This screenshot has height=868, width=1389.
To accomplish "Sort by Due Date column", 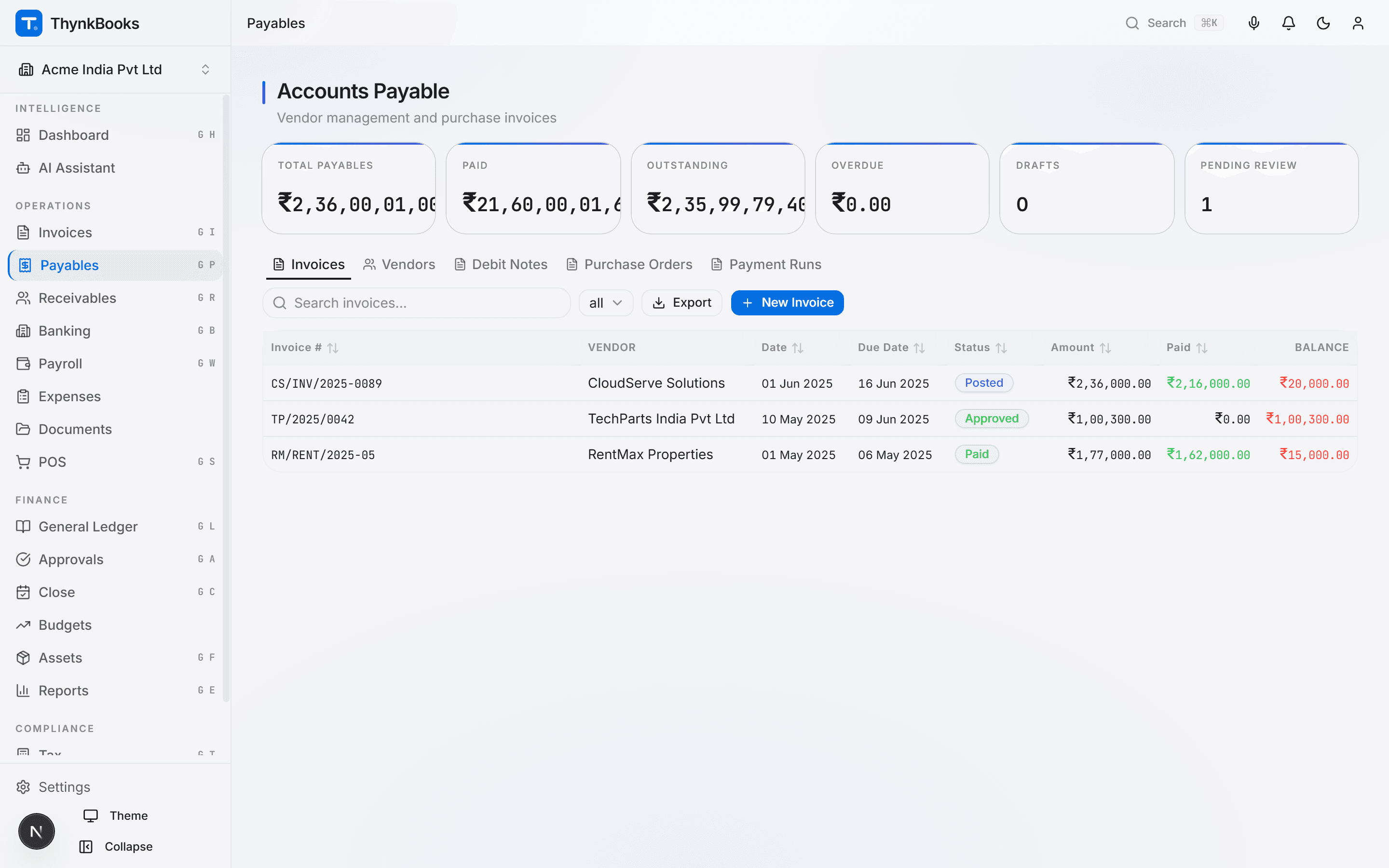I will [891, 347].
